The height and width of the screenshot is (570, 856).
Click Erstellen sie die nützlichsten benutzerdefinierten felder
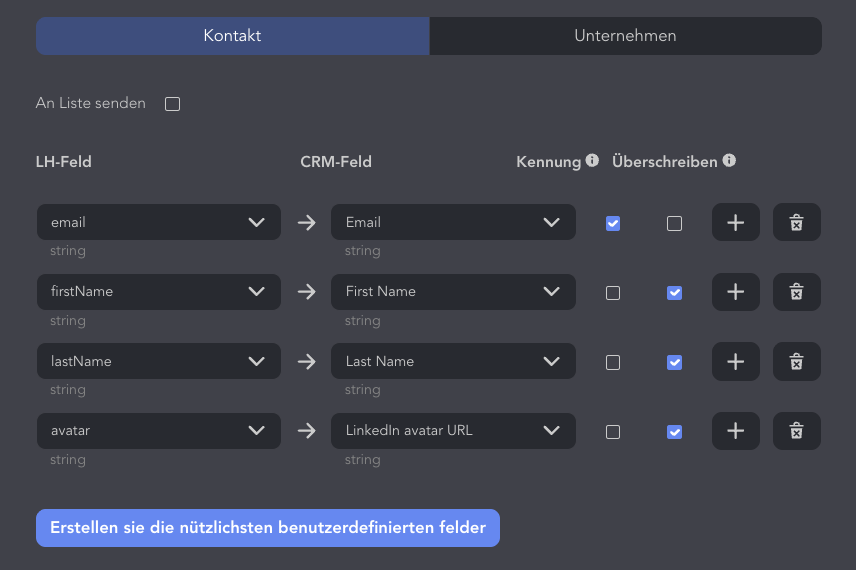(x=268, y=528)
